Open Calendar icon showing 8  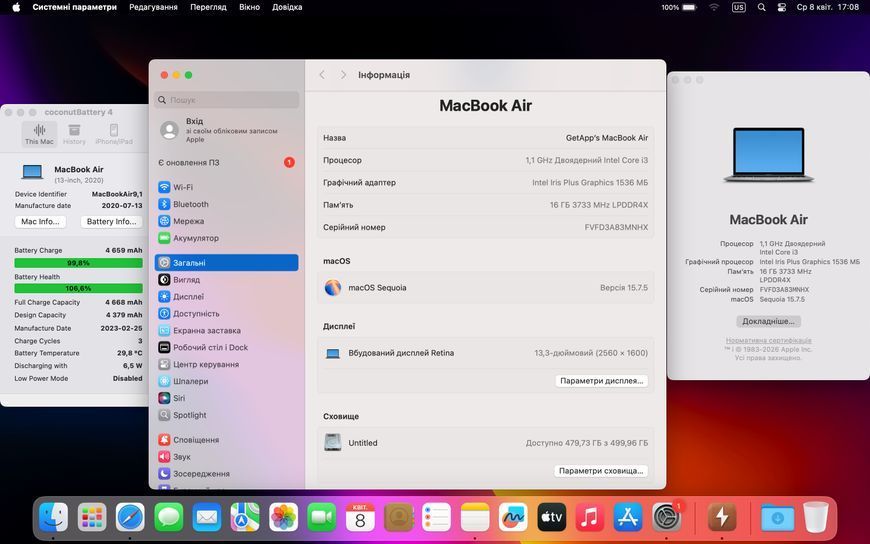coord(360,517)
